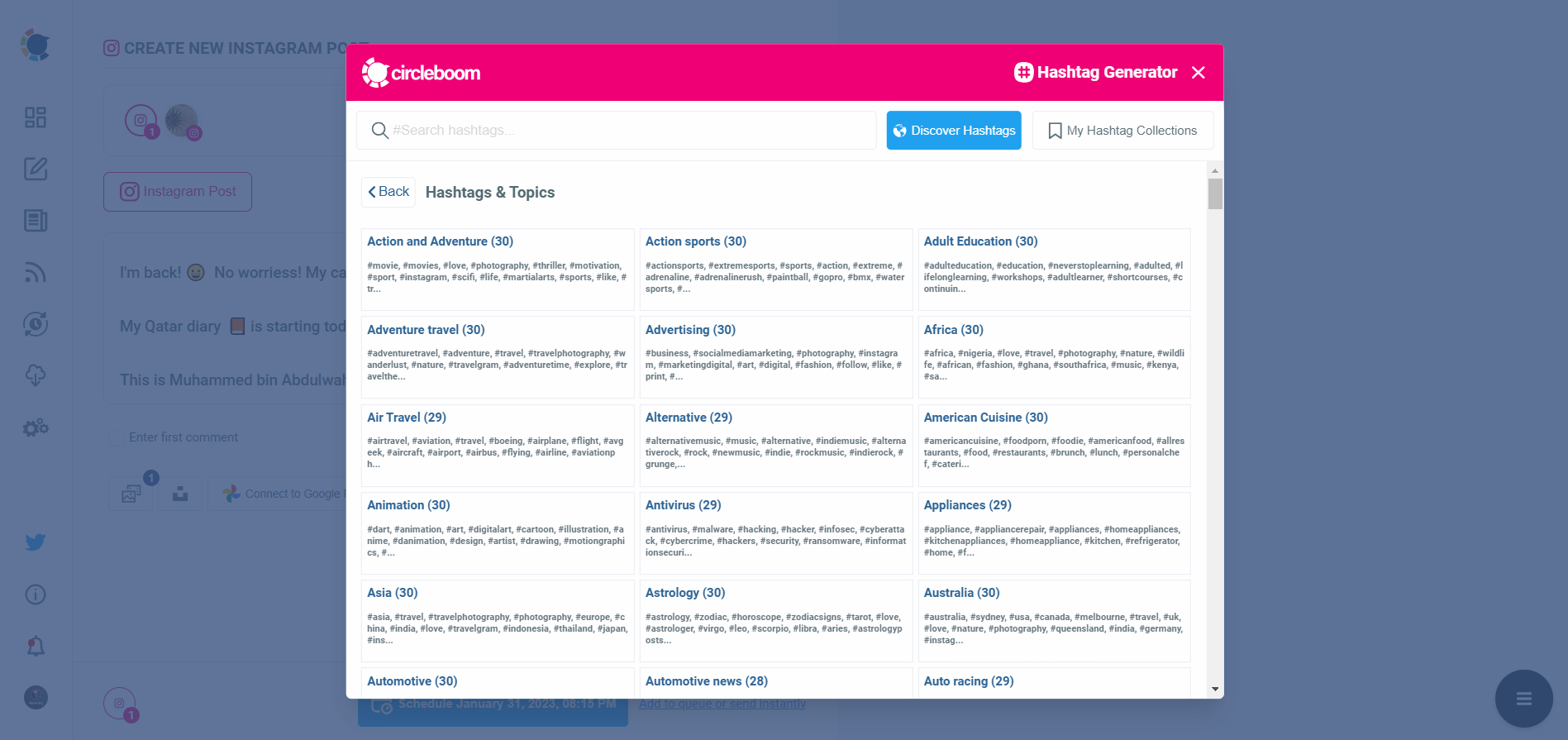This screenshot has height=740, width=1568.
Task: Open dashboard grid icon in sidebar
Action: click(36, 117)
